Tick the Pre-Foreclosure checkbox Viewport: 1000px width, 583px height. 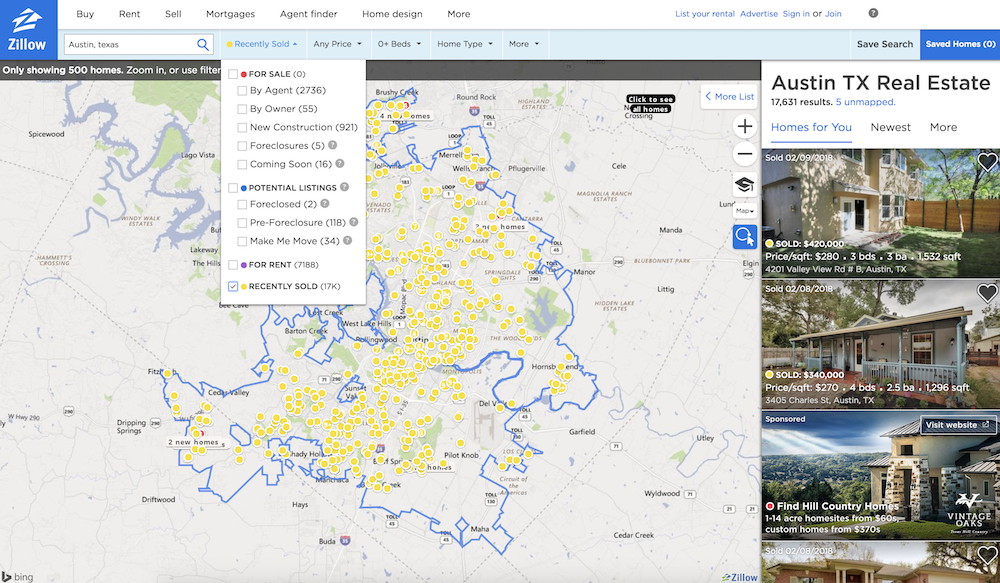242,223
